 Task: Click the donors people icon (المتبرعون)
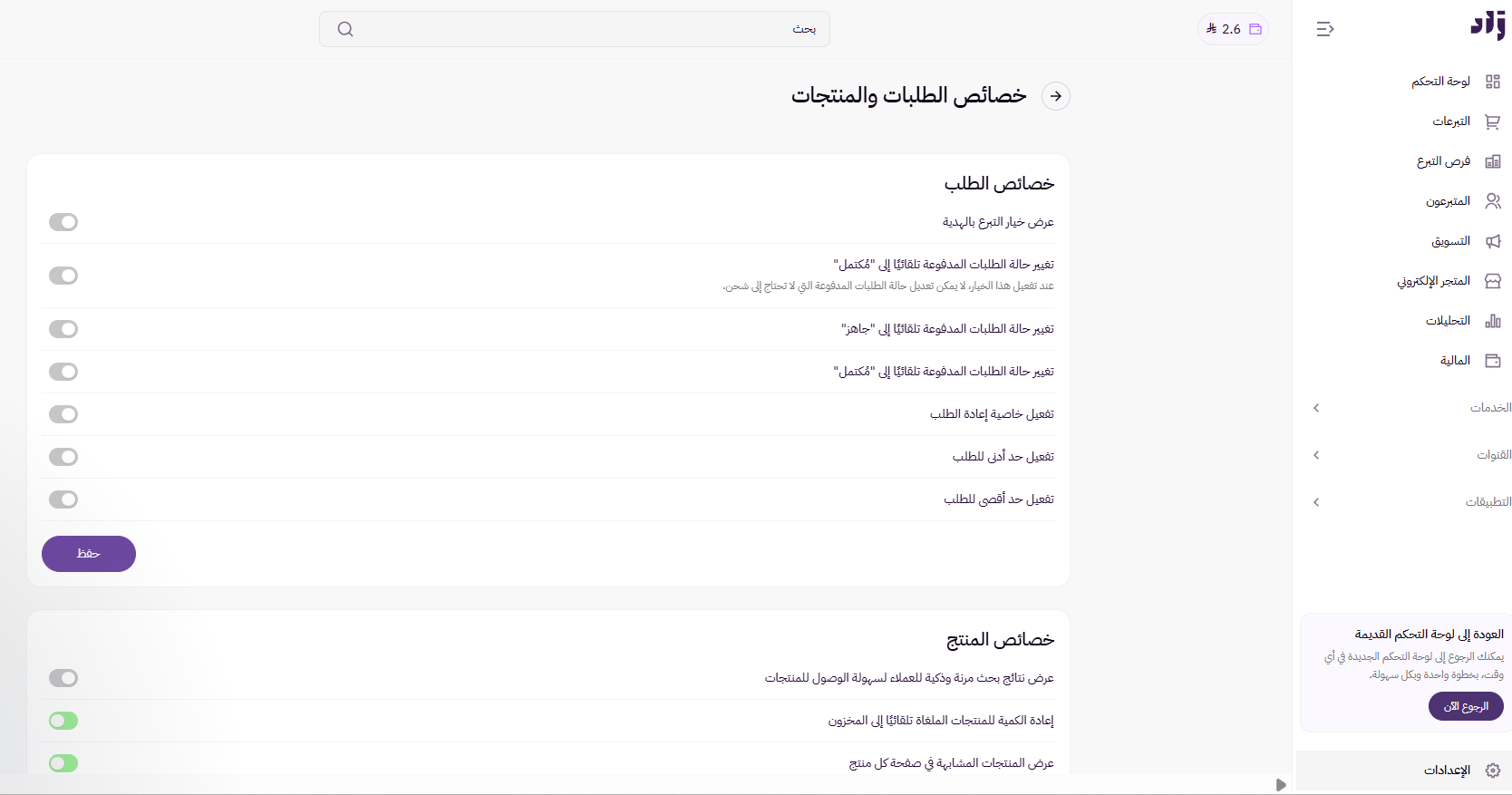(x=1493, y=201)
